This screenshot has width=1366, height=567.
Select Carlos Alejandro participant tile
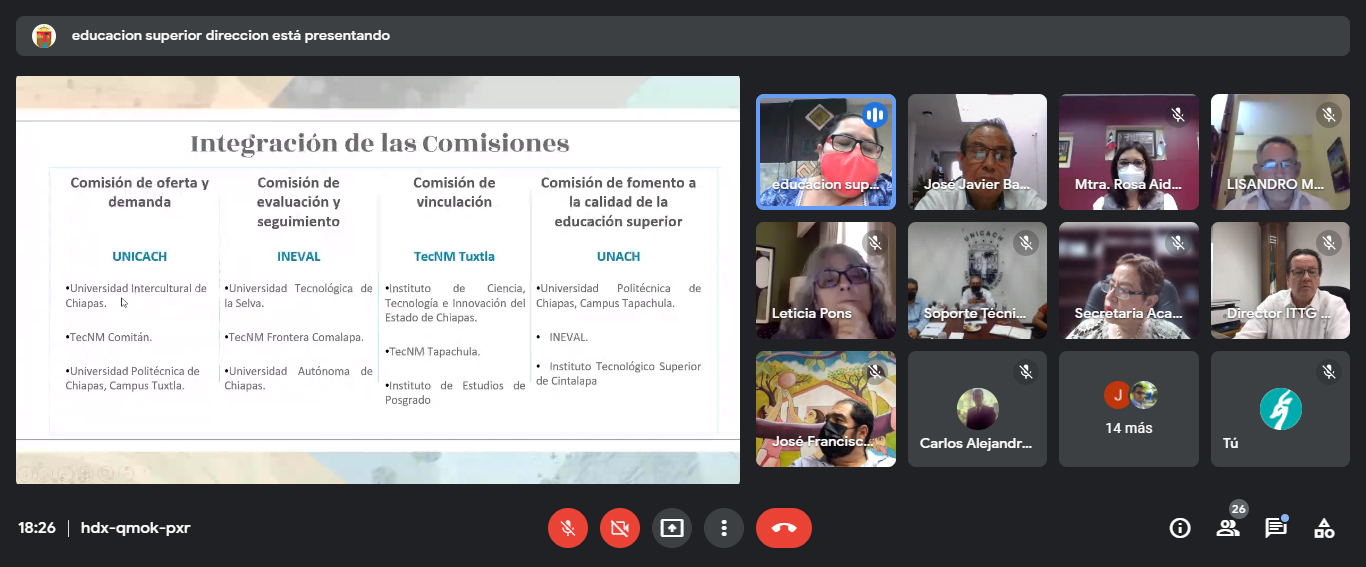coord(977,409)
